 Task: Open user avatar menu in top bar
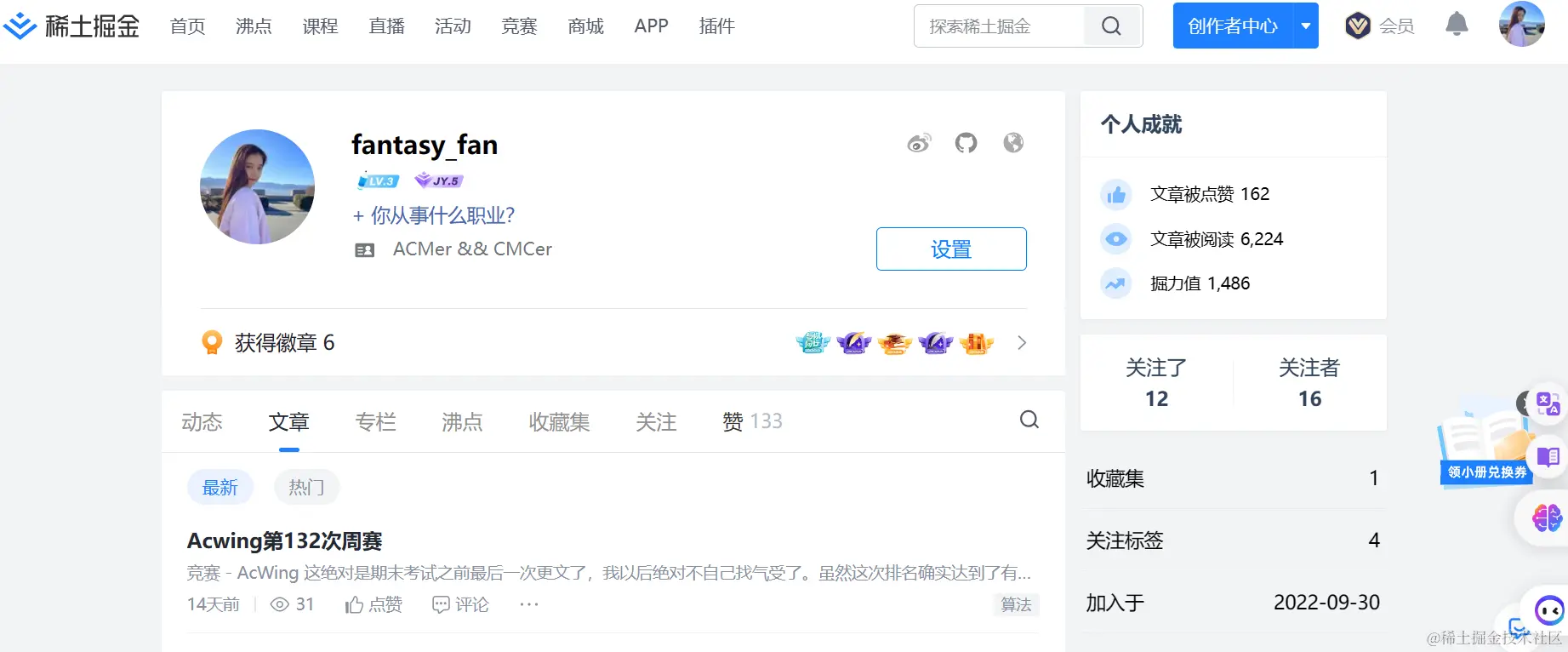(1522, 24)
